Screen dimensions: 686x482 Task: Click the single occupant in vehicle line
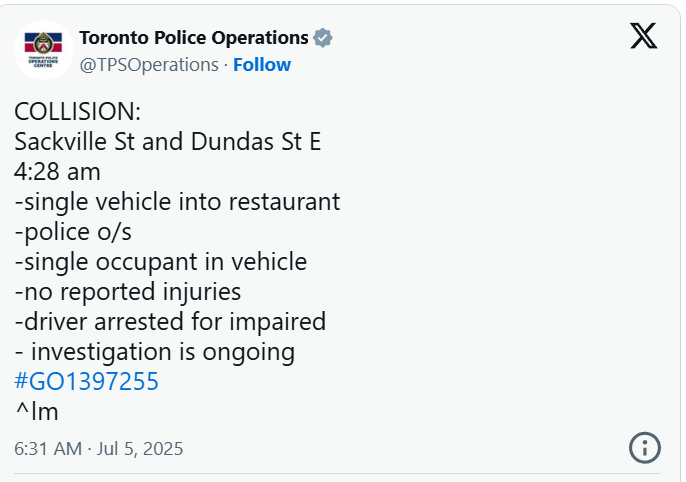pyautogui.click(x=161, y=262)
